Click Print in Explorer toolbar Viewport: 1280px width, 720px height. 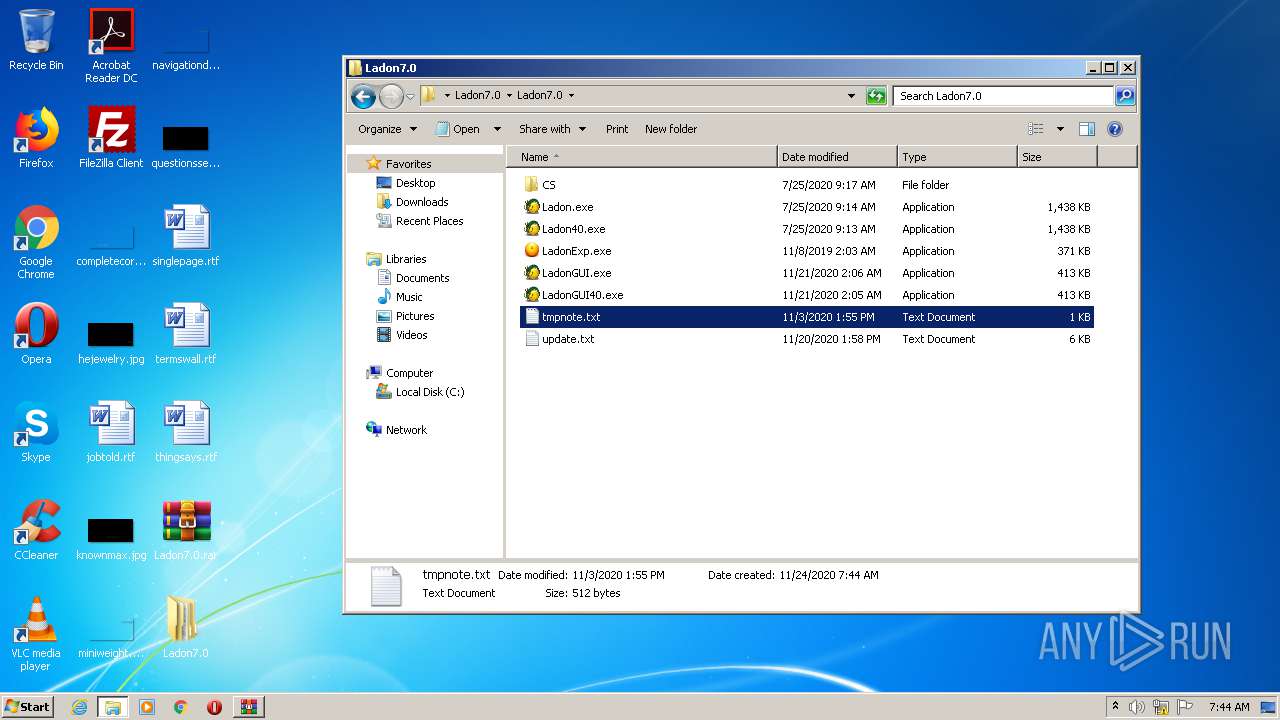[x=617, y=129]
